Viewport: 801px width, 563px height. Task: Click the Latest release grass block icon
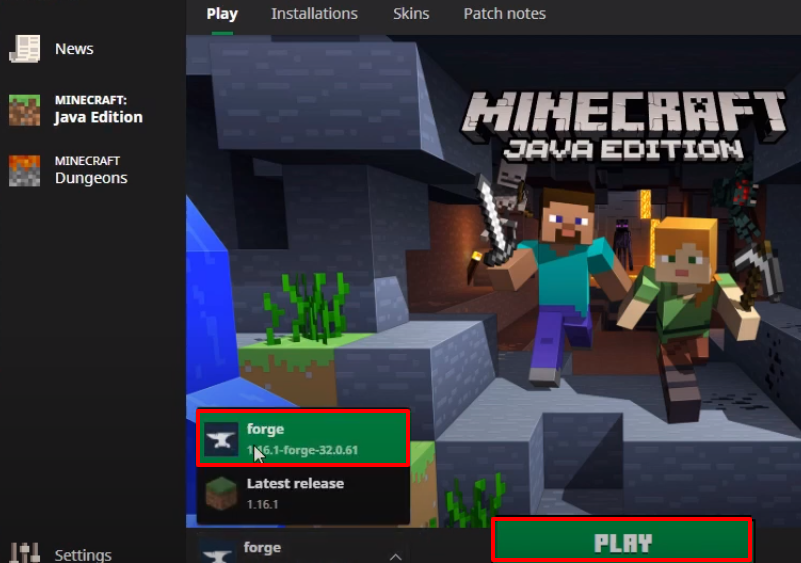[221, 494]
